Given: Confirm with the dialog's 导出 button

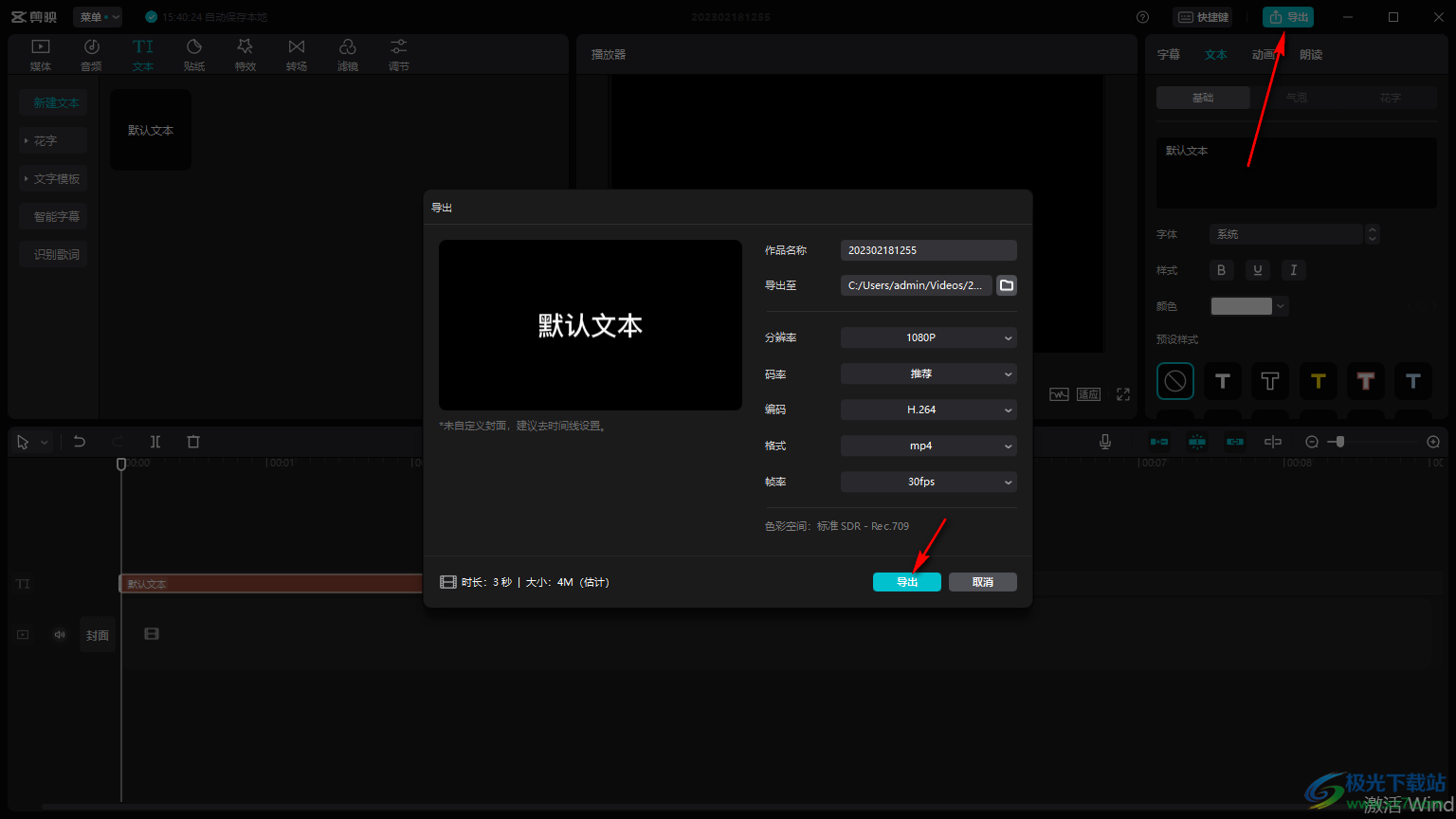Looking at the screenshot, I should [907, 582].
